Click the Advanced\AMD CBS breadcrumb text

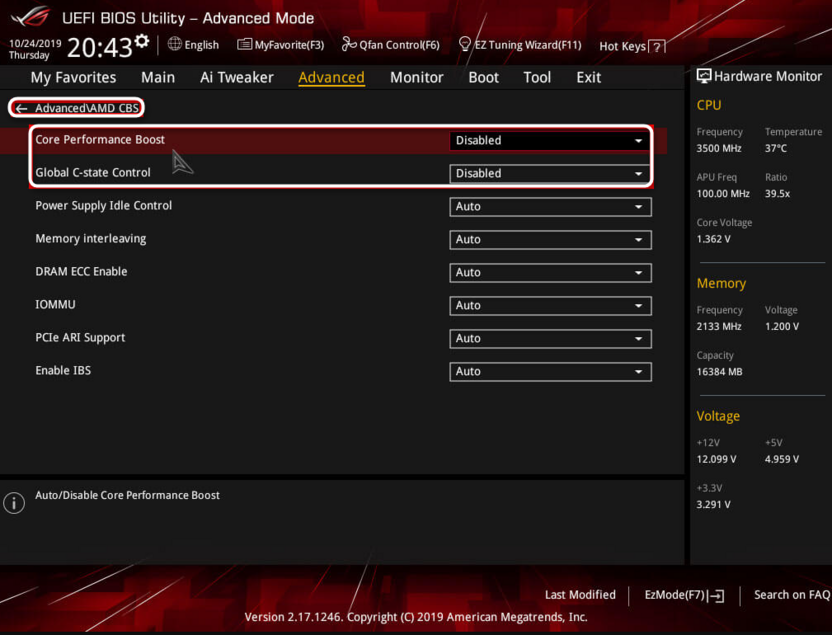click(x=87, y=108)
